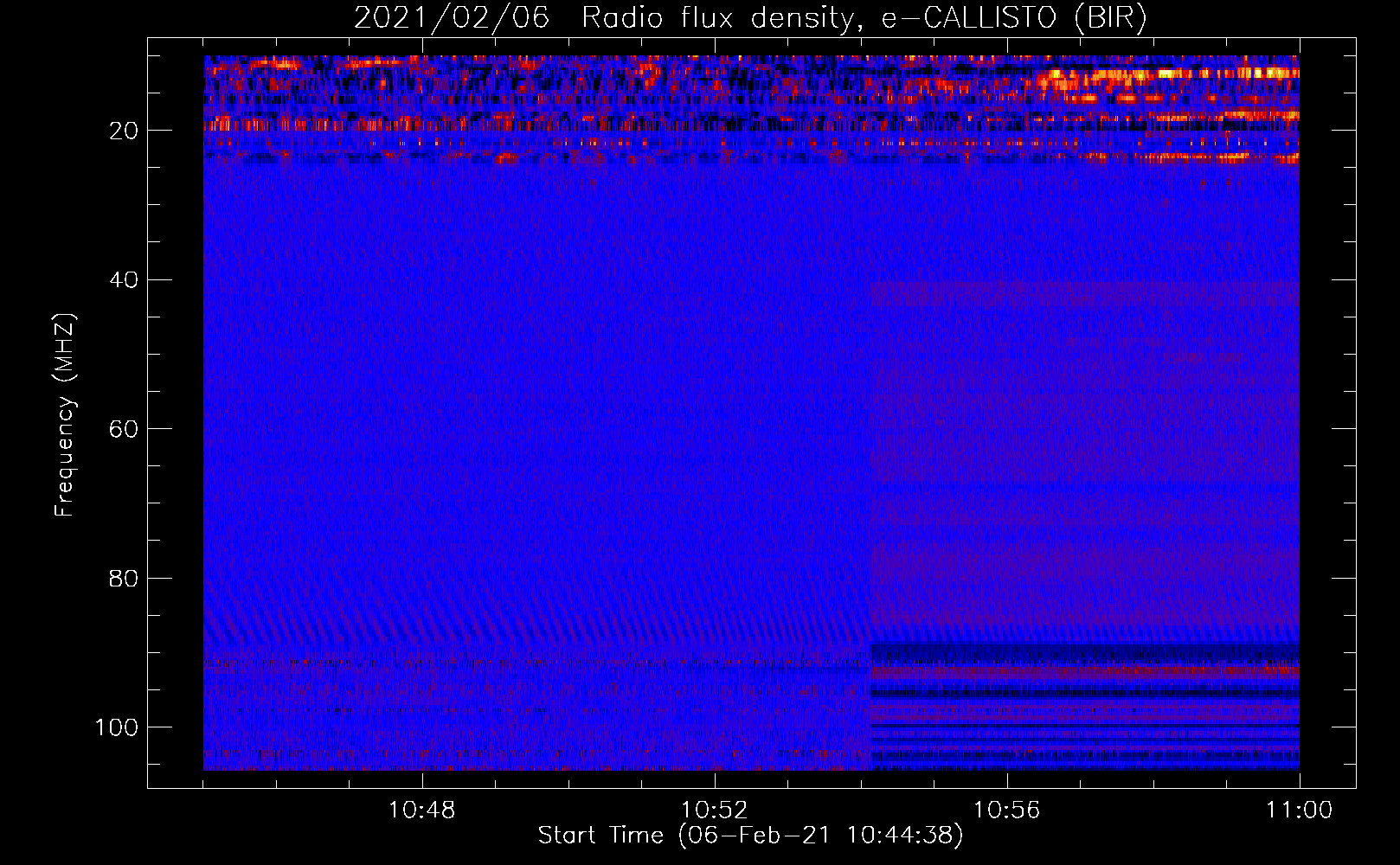Click the 'Start Time (06-Feb-21 10:44:38)' label
Viewport: 1400px width, 865px height.
click(x=750, y=836)
